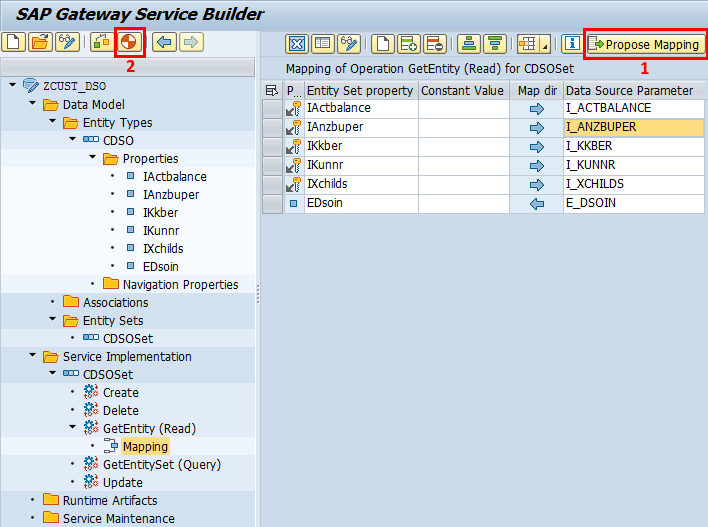Click the Check Project Consistency icon

click(101, 42)
